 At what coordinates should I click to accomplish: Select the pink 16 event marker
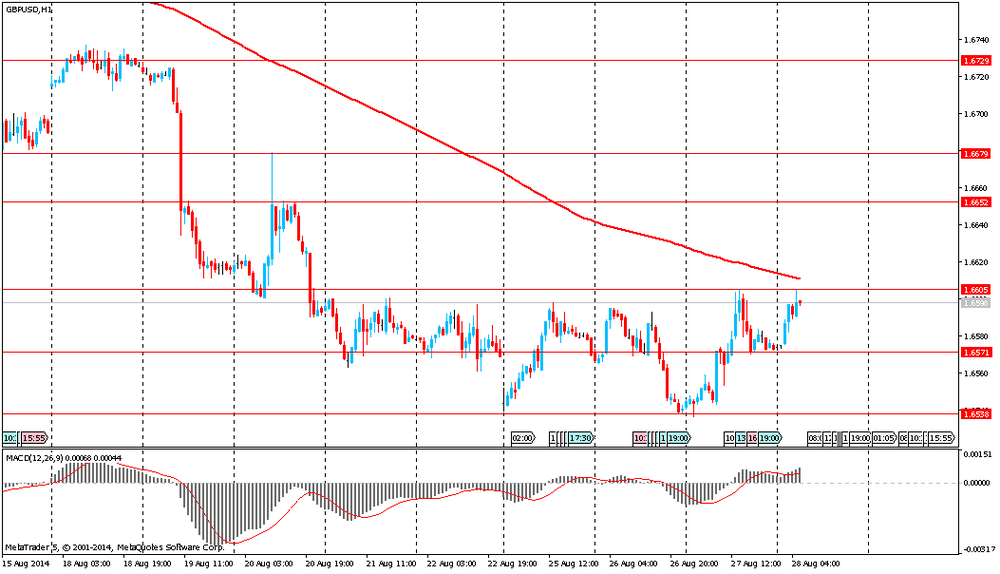pyautogui.click(x=752, y=438)
